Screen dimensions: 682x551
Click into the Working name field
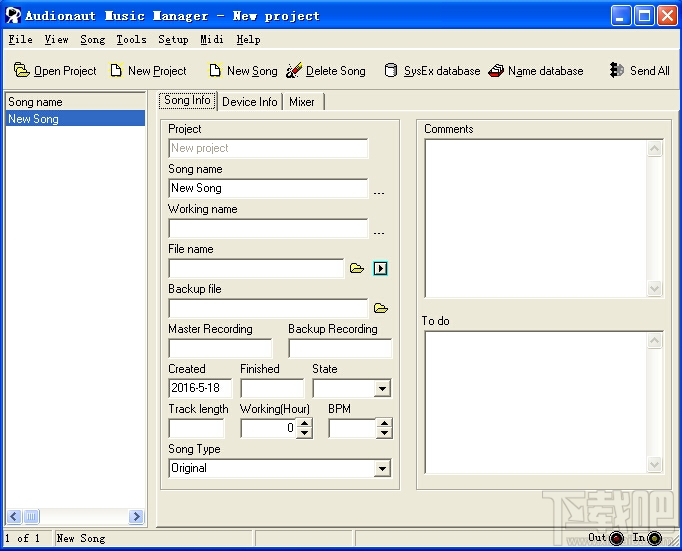[268, 229]
